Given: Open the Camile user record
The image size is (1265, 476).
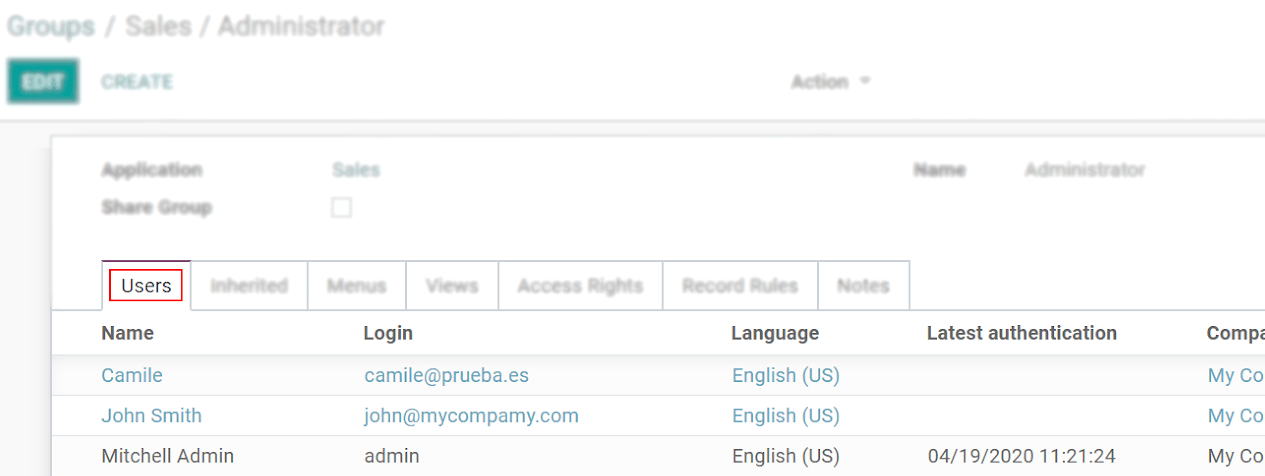Looking at the screenshot, I should [132, 376].
